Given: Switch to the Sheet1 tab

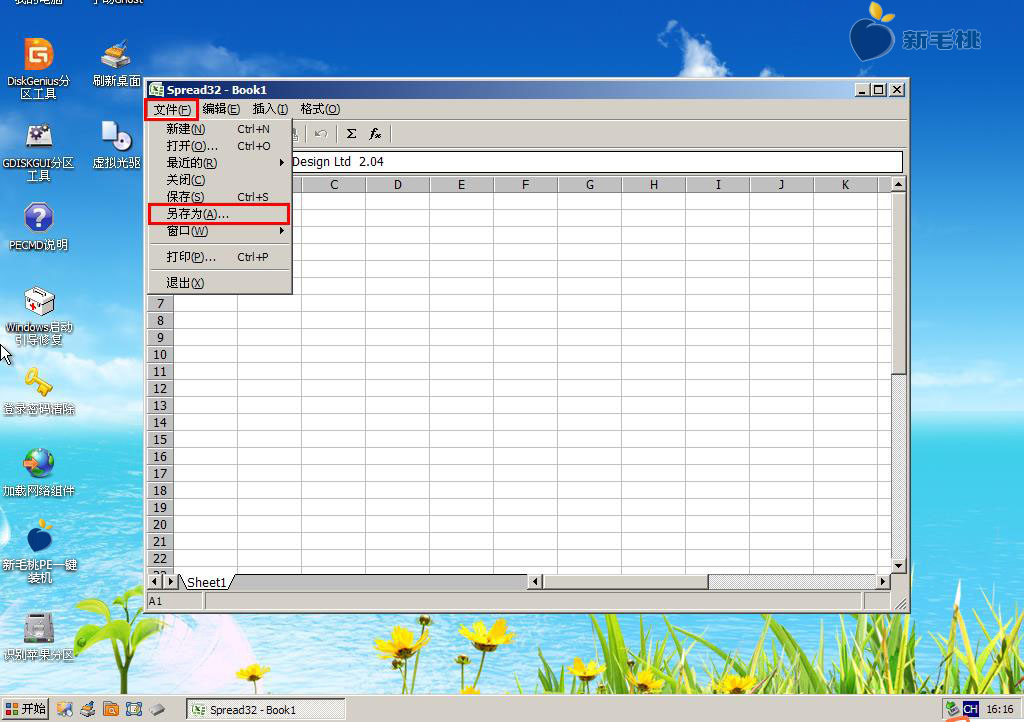Looking at the screenshot, I should pos(206,582).
